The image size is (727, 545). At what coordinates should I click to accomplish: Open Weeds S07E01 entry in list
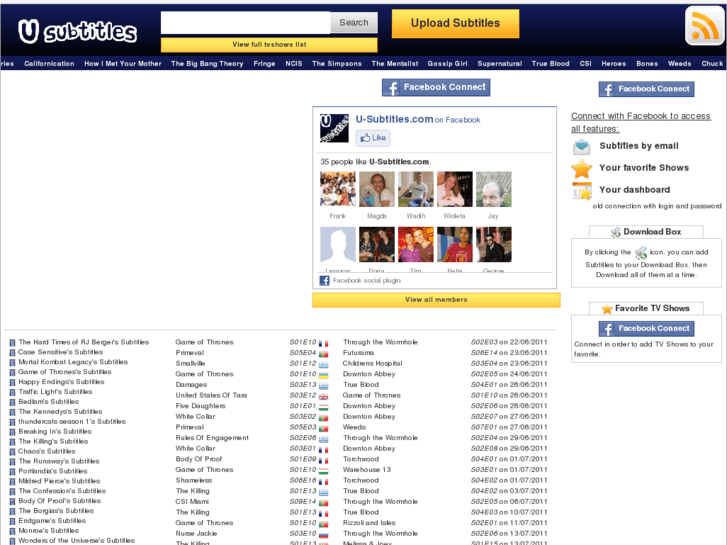point(354,427)
